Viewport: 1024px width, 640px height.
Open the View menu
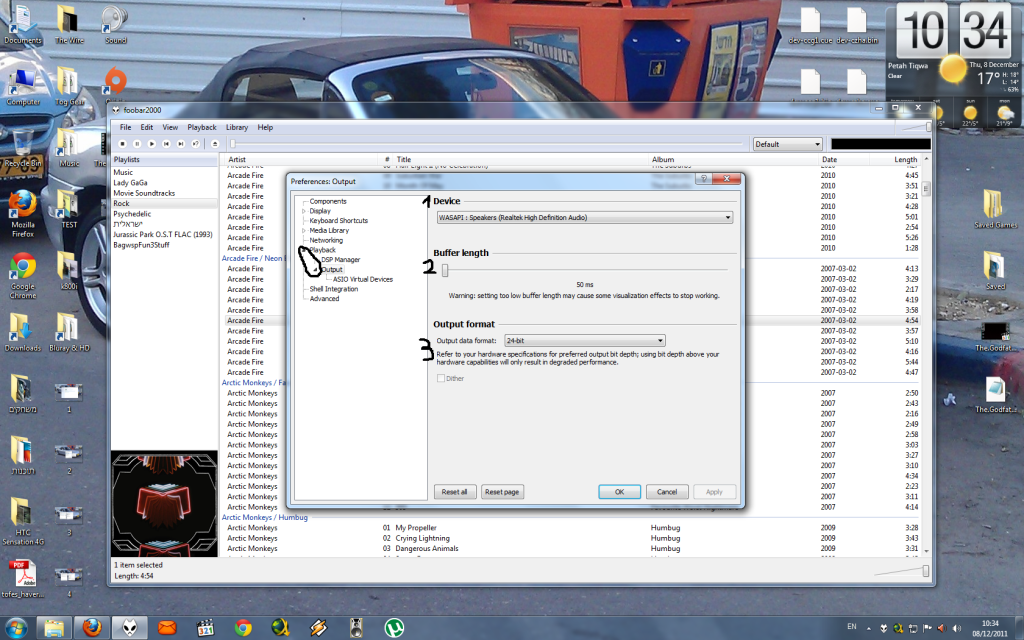[x=170, y=127]
